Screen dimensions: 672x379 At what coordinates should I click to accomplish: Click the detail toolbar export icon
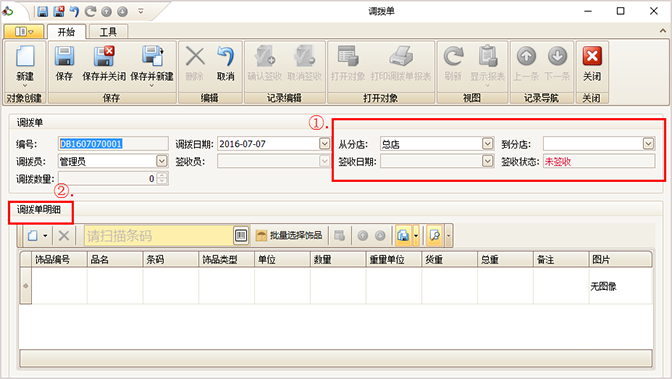pos(403,235)
